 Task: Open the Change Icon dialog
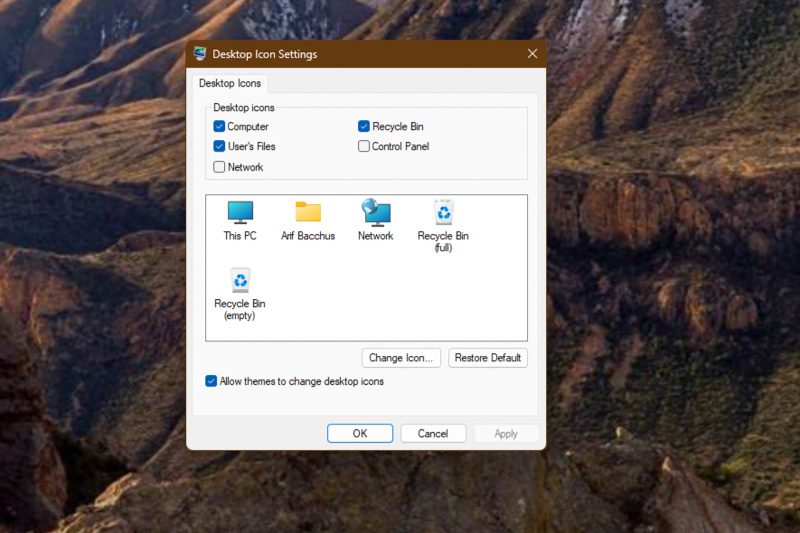coord(401,358)
